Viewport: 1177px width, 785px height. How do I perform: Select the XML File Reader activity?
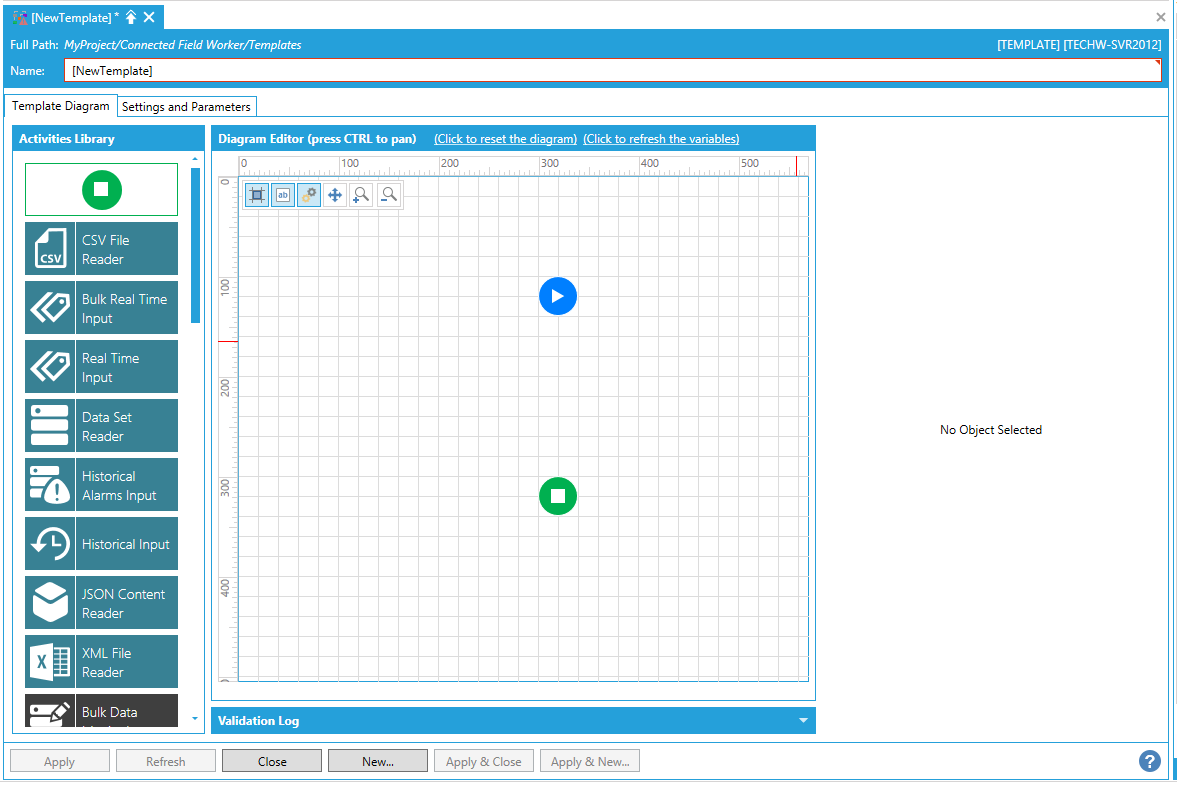point(101,662)
